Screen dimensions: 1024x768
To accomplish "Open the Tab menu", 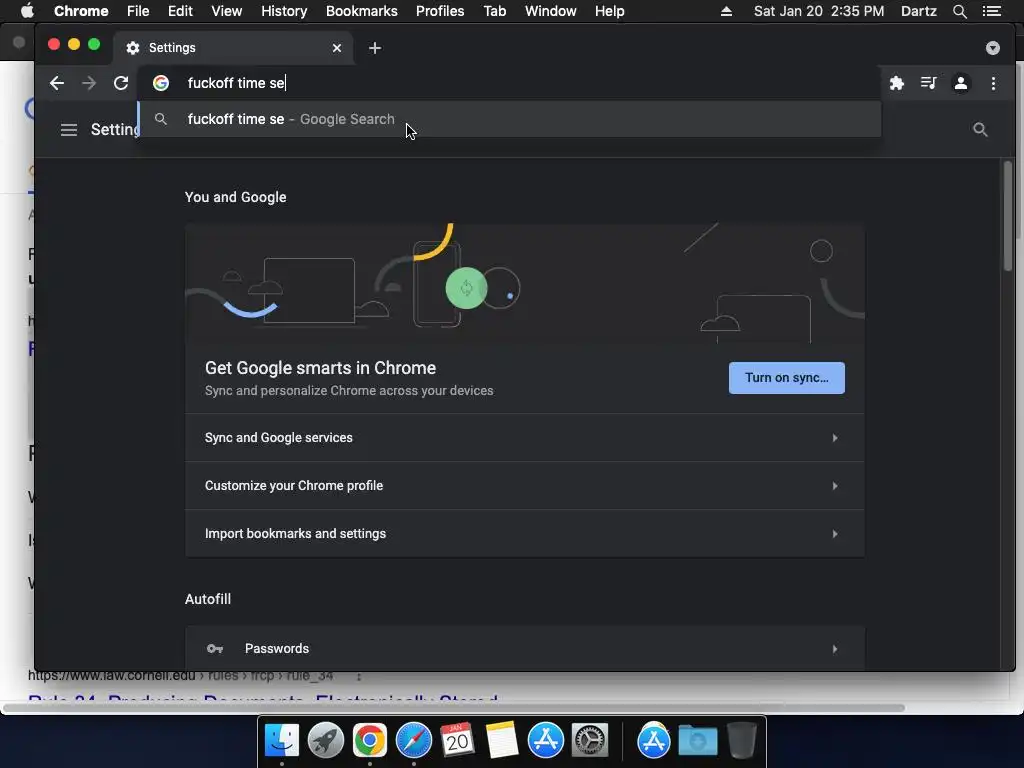I will click(x=494, y=11).
